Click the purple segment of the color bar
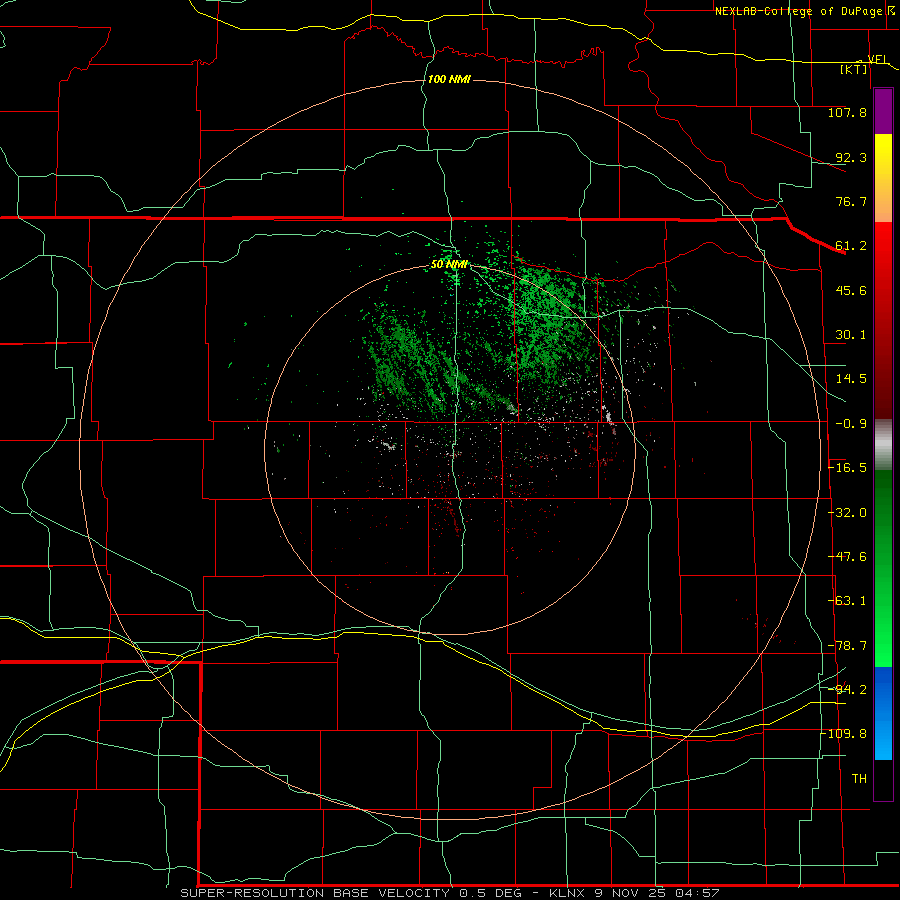The height and width of the screenshot is (900, 900). pyautogui.click(x=883, y=112)
